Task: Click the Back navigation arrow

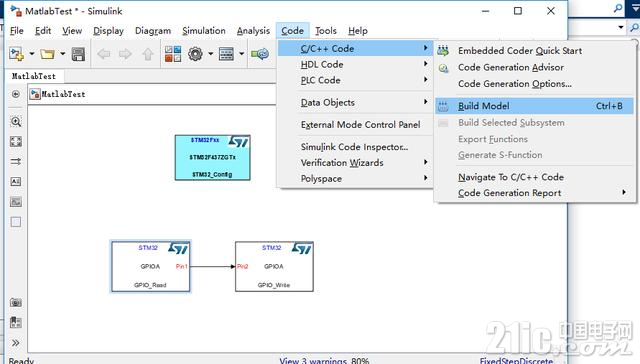Action: [104, 54]
